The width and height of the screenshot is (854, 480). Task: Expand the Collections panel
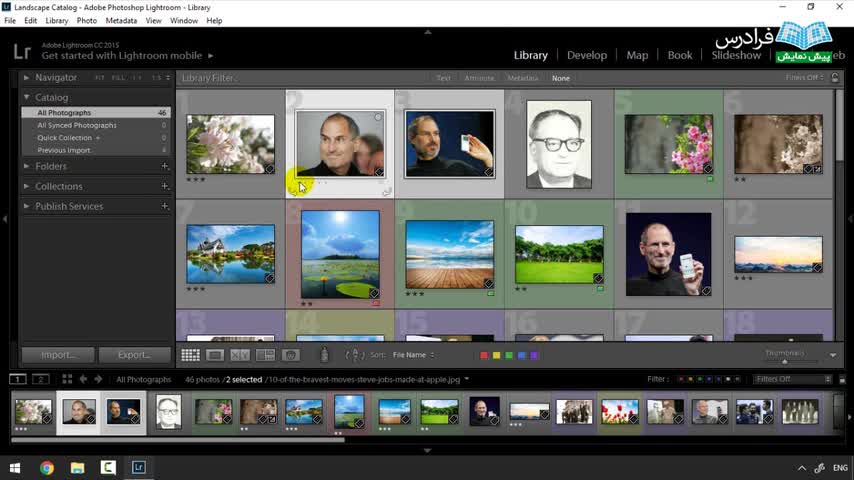(x=26, y=186)
